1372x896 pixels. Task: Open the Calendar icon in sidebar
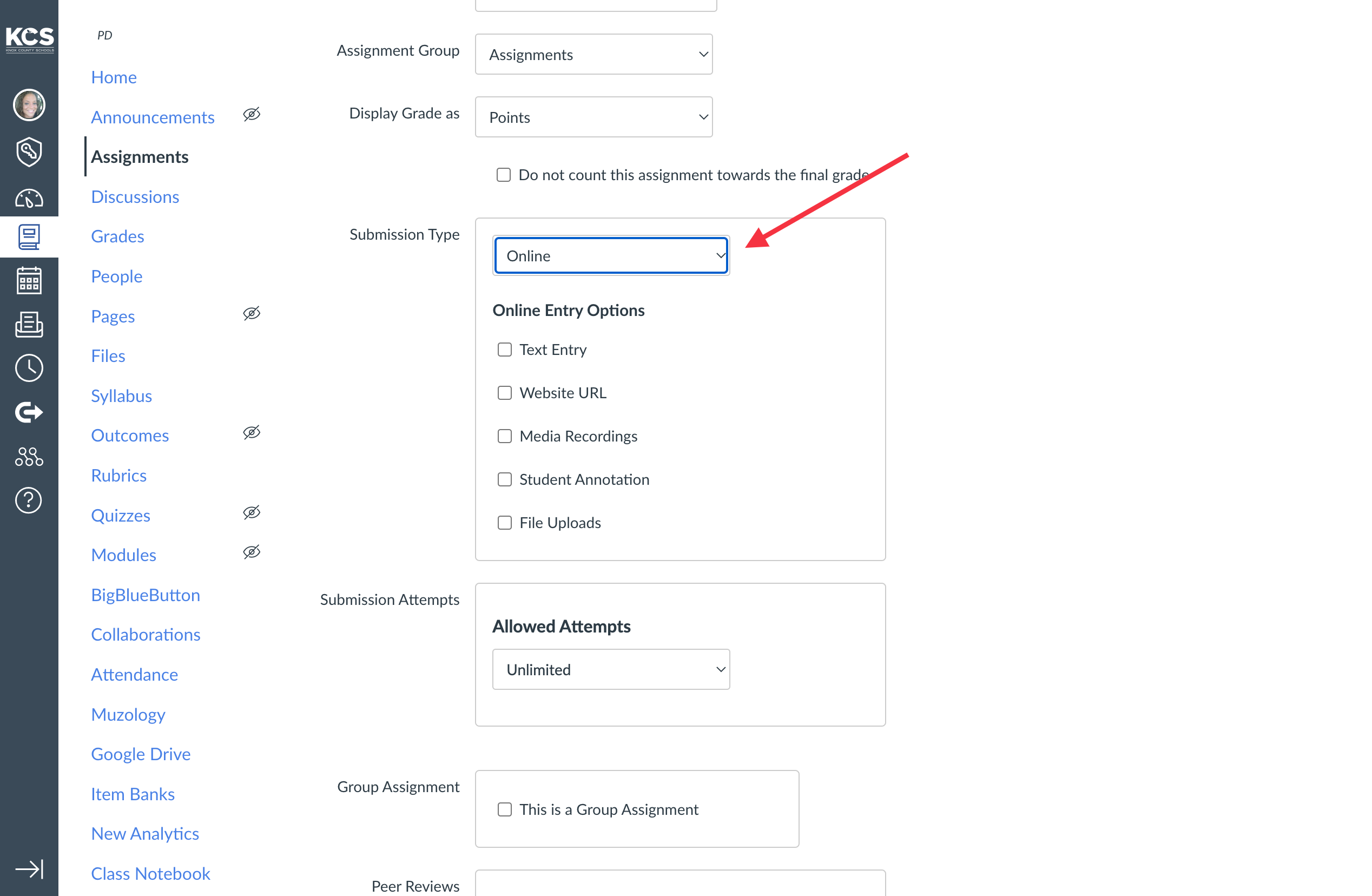(29, 281)
